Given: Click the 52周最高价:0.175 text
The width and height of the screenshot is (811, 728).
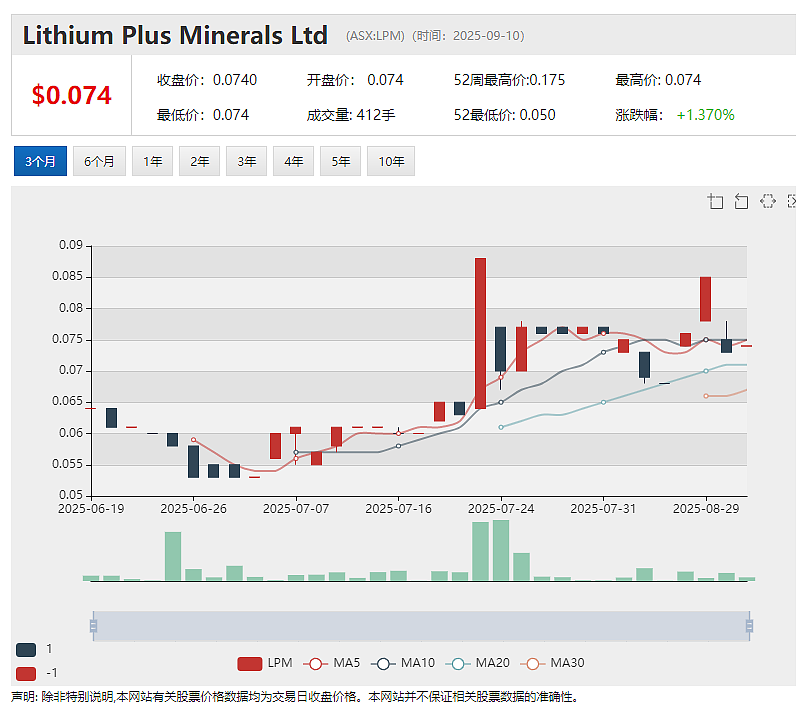Looking at the screenshot, I should click(x=509, y=80).
